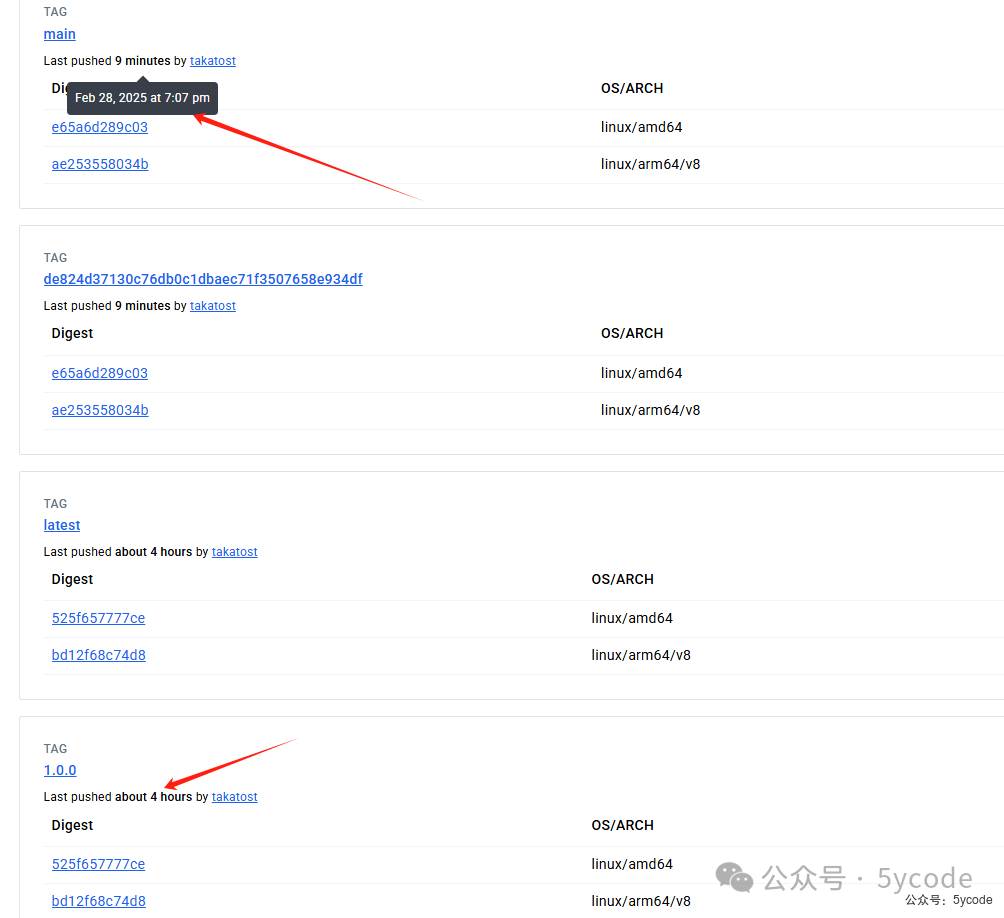Image resolution: width=1004 pixels, height=918 pixels.
Task: Click 'Last pushed 9 minutes' under main tag
Action: pyautogui.click(x=107, y=61)
